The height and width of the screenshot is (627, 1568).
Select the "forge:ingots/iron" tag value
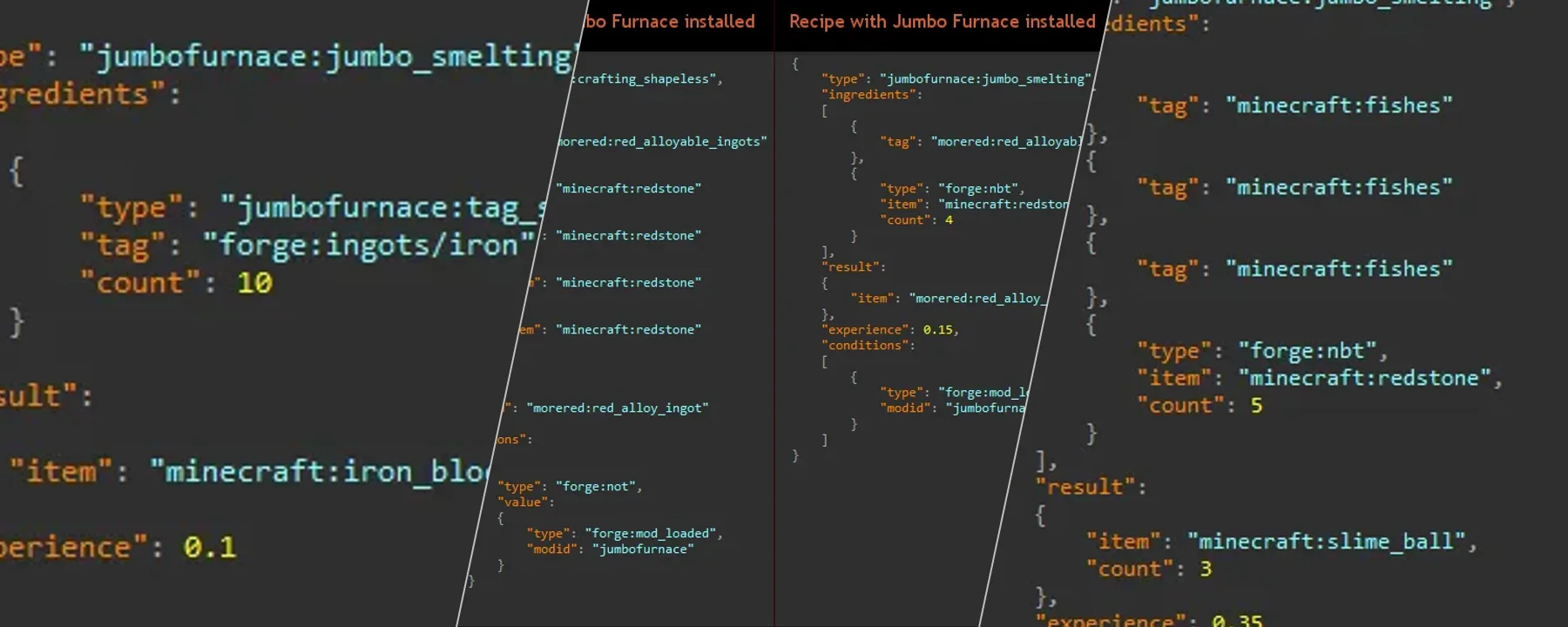[x=369, y=245]
